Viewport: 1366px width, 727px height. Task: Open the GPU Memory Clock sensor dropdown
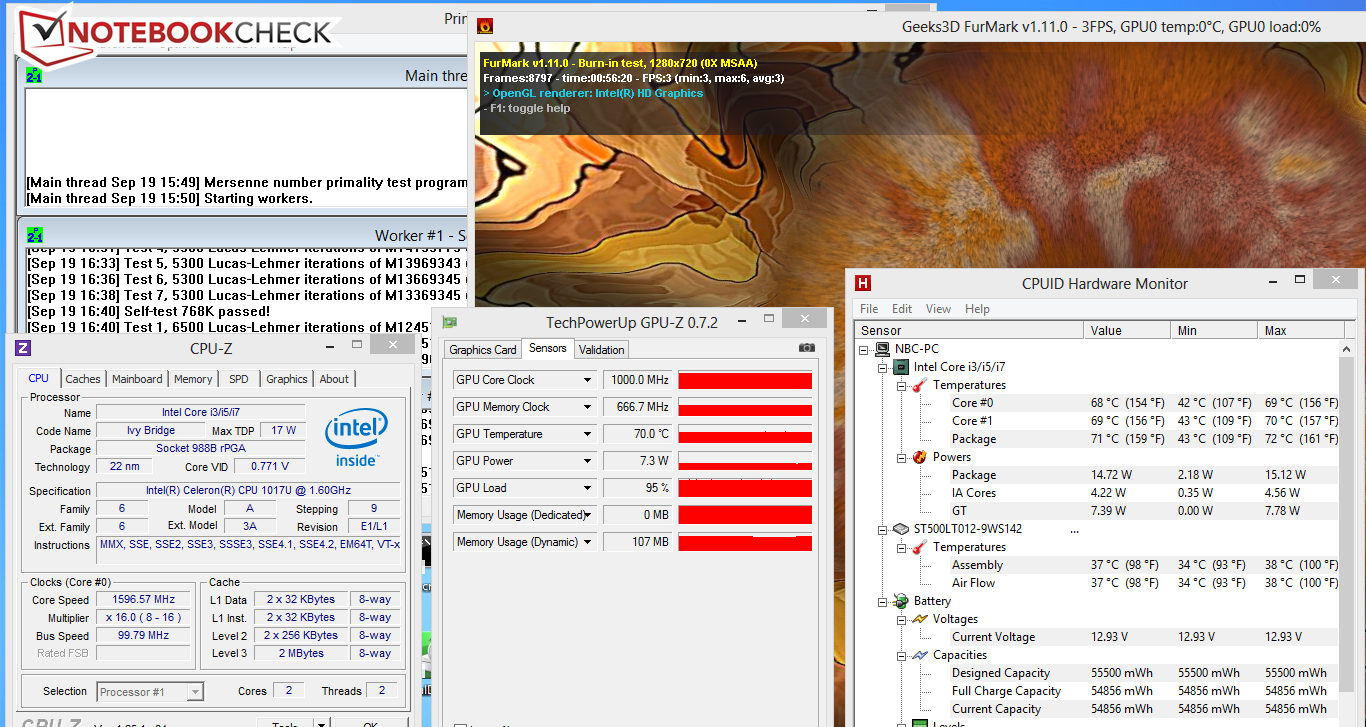click(588, 407)
